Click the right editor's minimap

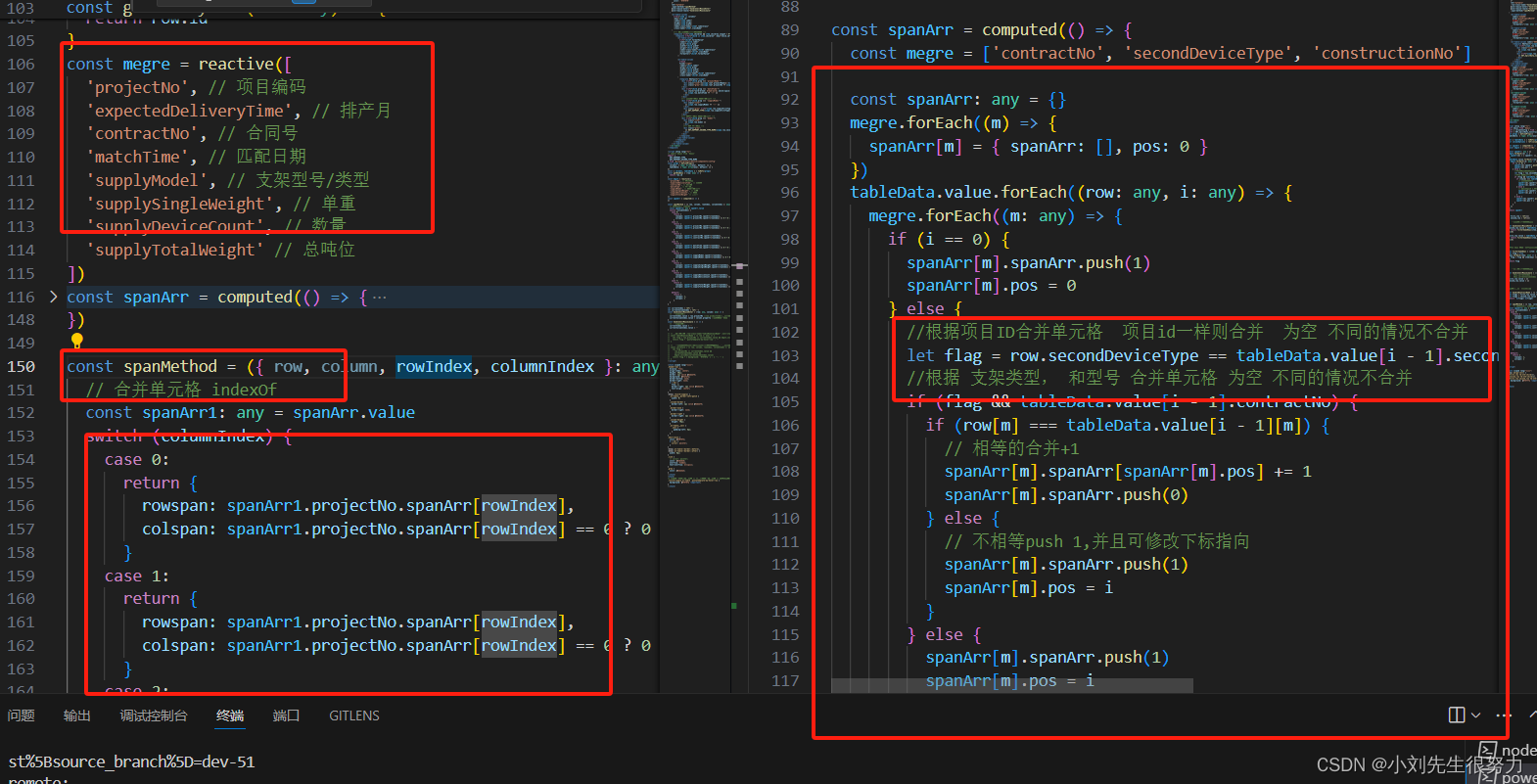tap(1521, 196)
